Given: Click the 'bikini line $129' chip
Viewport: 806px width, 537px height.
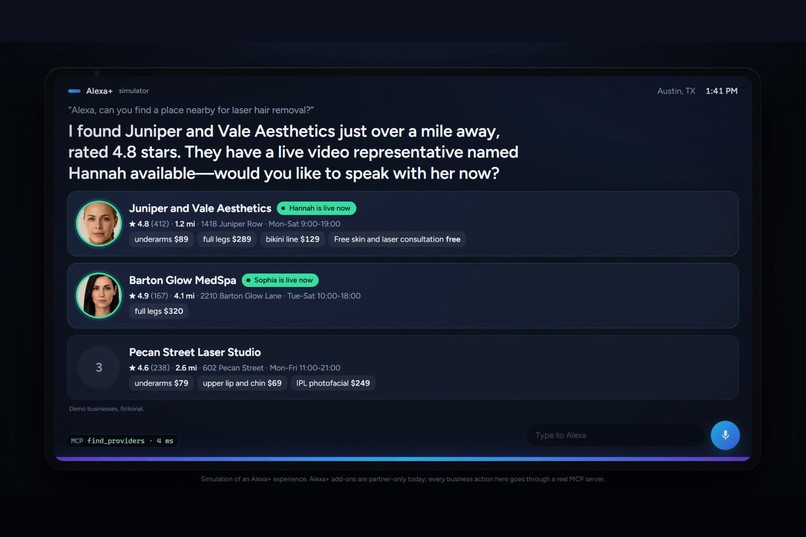Looking at the screenshot, I should (x=292, y=239).
